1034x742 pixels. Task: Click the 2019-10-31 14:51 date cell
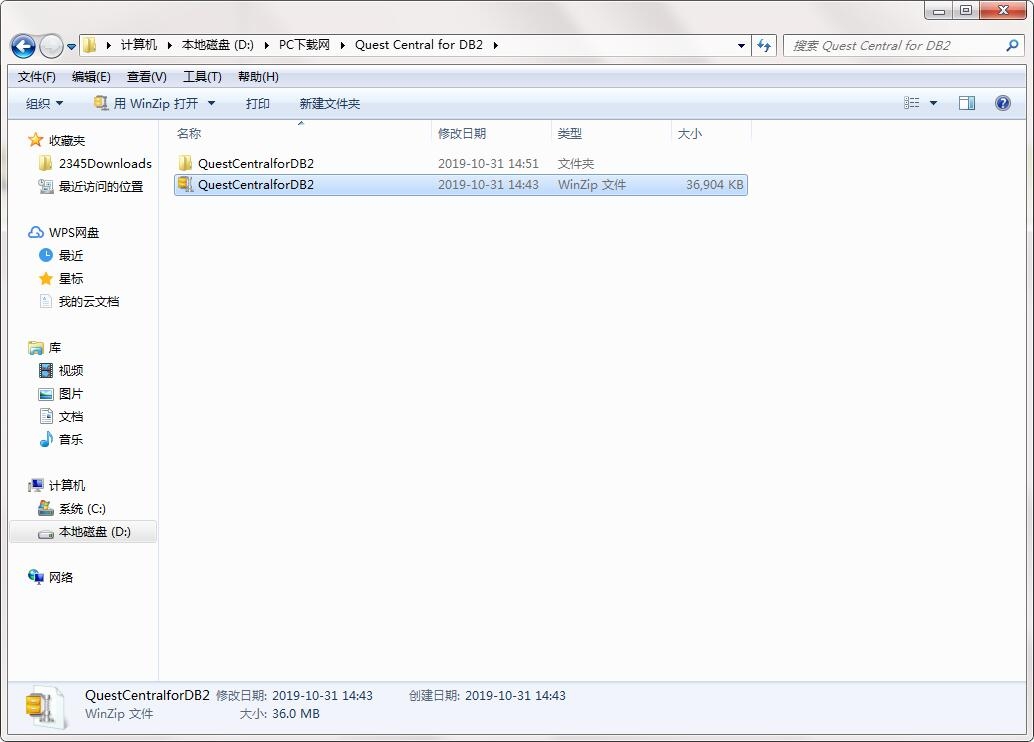click(x=488, y=164)
